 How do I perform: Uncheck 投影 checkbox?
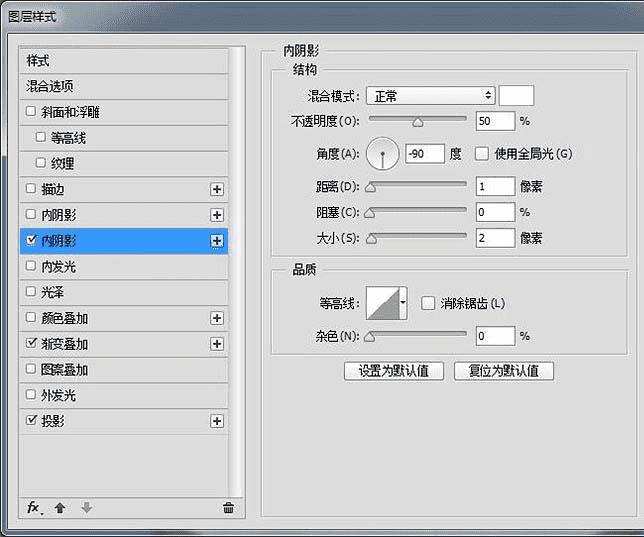[31, 420]
